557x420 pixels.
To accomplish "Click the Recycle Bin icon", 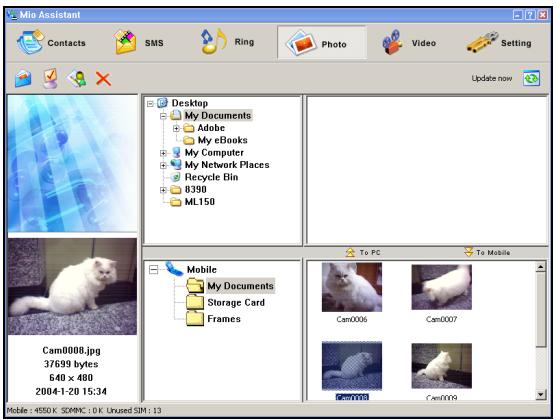I will (x=175, y=177).
